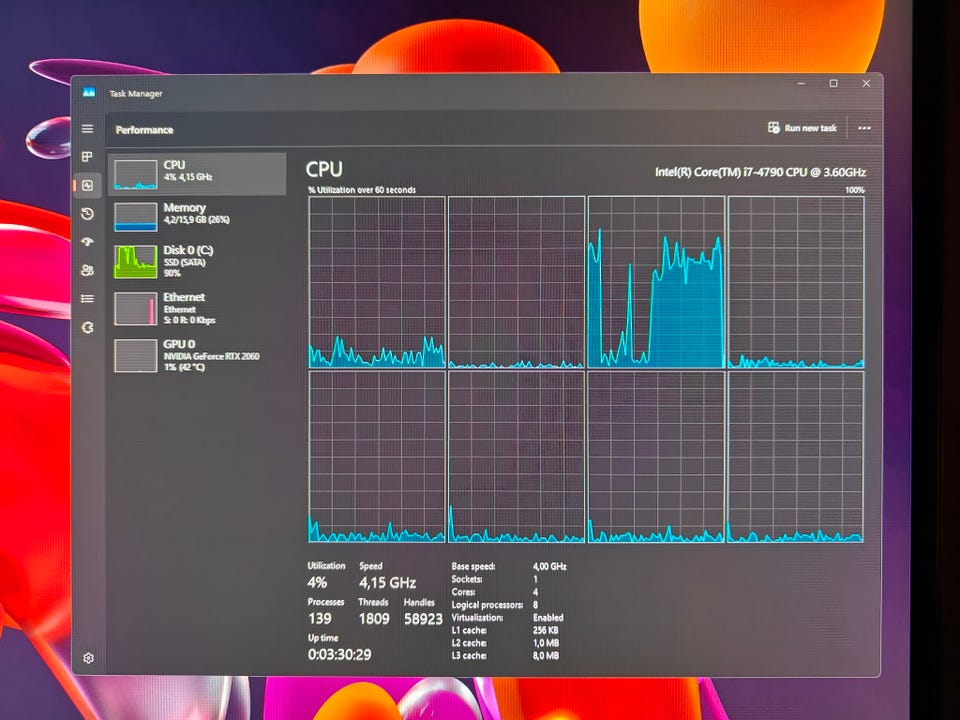The height and width of the screenshot is (720, 960).
Task: Click the L3 cache 8,0 MB value
Action: [x=546, y=656]
